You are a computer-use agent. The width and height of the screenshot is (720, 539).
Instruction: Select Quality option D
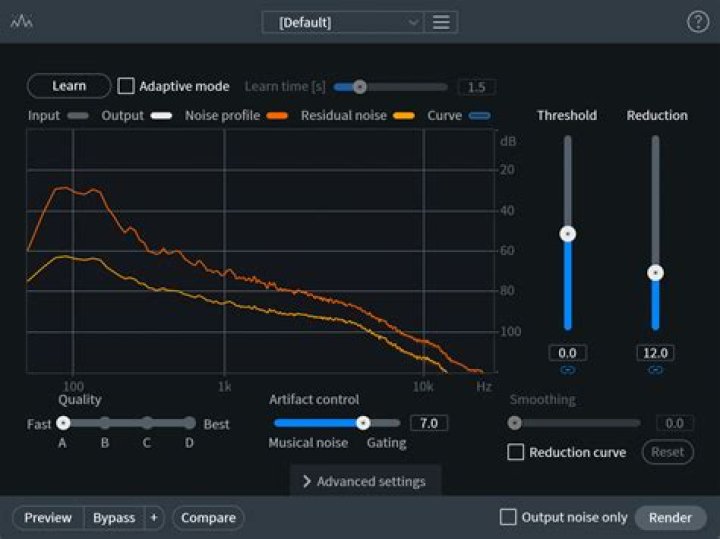pos(189,423)
